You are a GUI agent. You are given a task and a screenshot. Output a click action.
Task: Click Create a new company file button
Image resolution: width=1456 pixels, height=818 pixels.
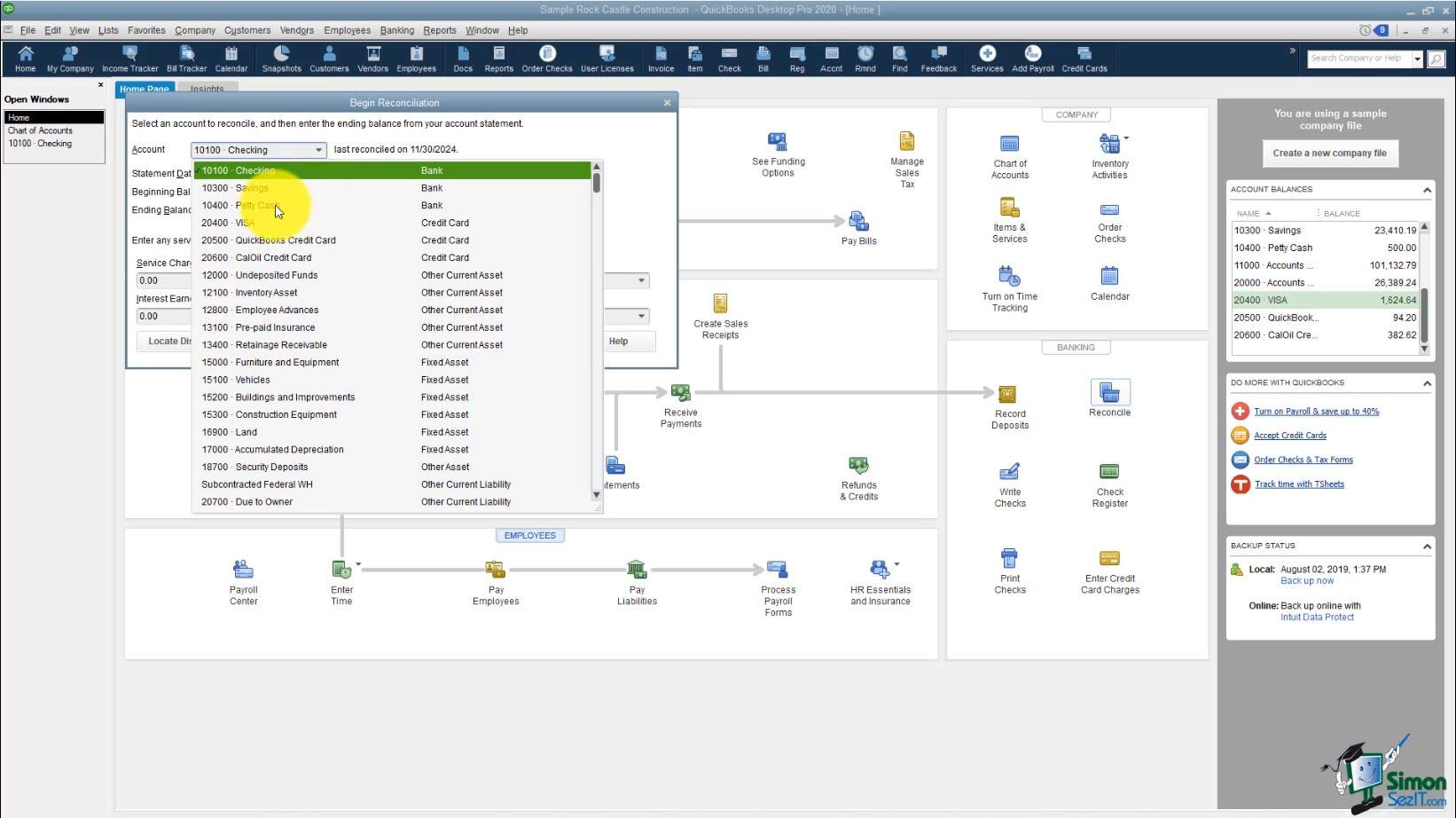[1329, 153]
